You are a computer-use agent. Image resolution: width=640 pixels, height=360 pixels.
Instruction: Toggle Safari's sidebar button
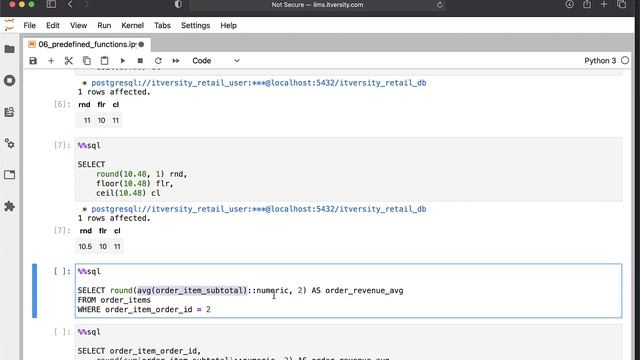[x=51, y=4]
